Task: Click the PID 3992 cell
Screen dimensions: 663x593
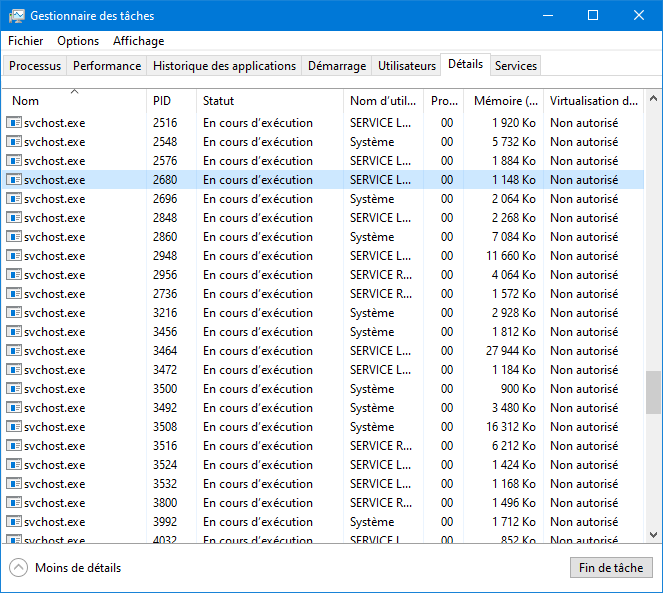Action: [165, 522]
